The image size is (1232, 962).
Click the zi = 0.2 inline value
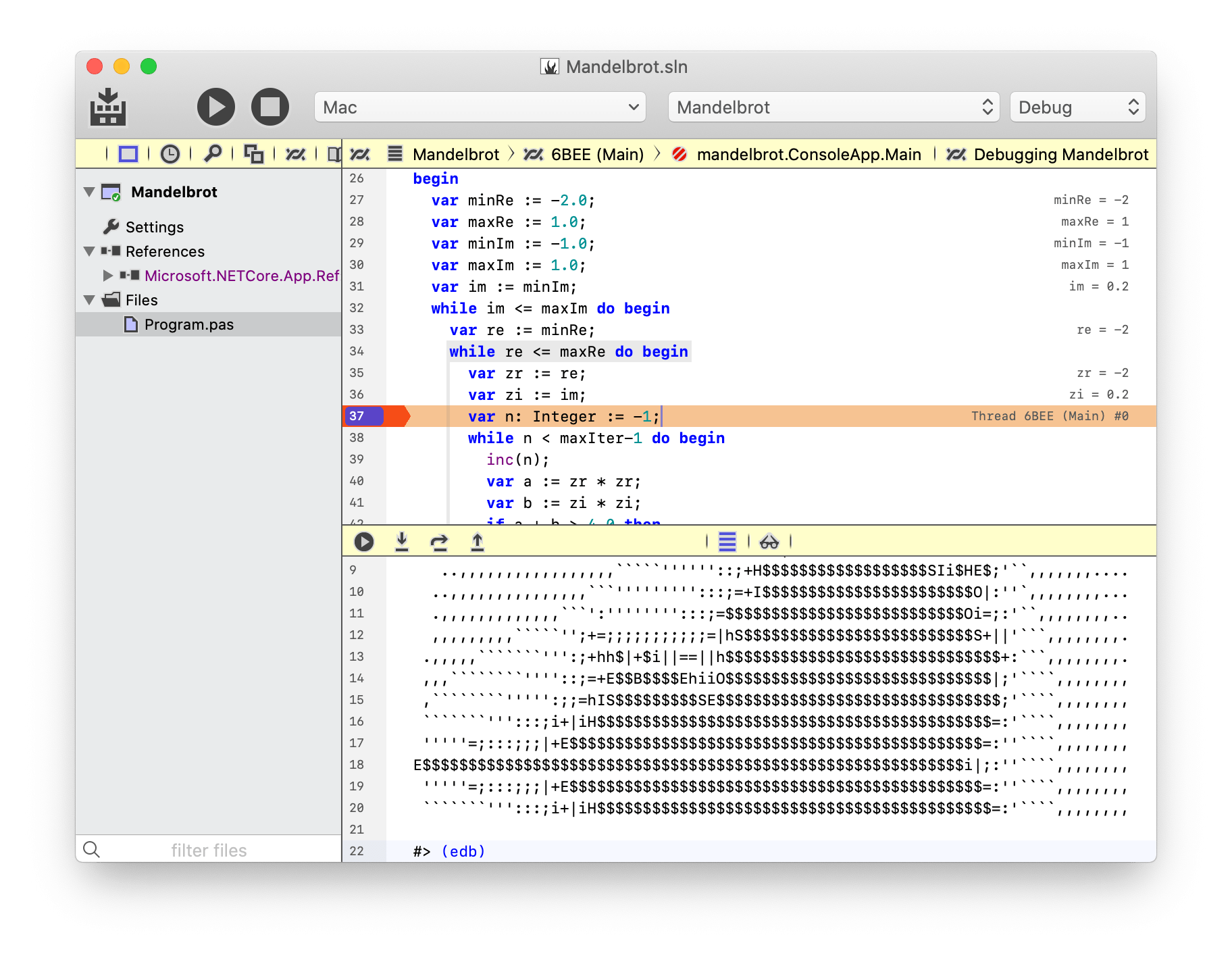point(1098,395)
